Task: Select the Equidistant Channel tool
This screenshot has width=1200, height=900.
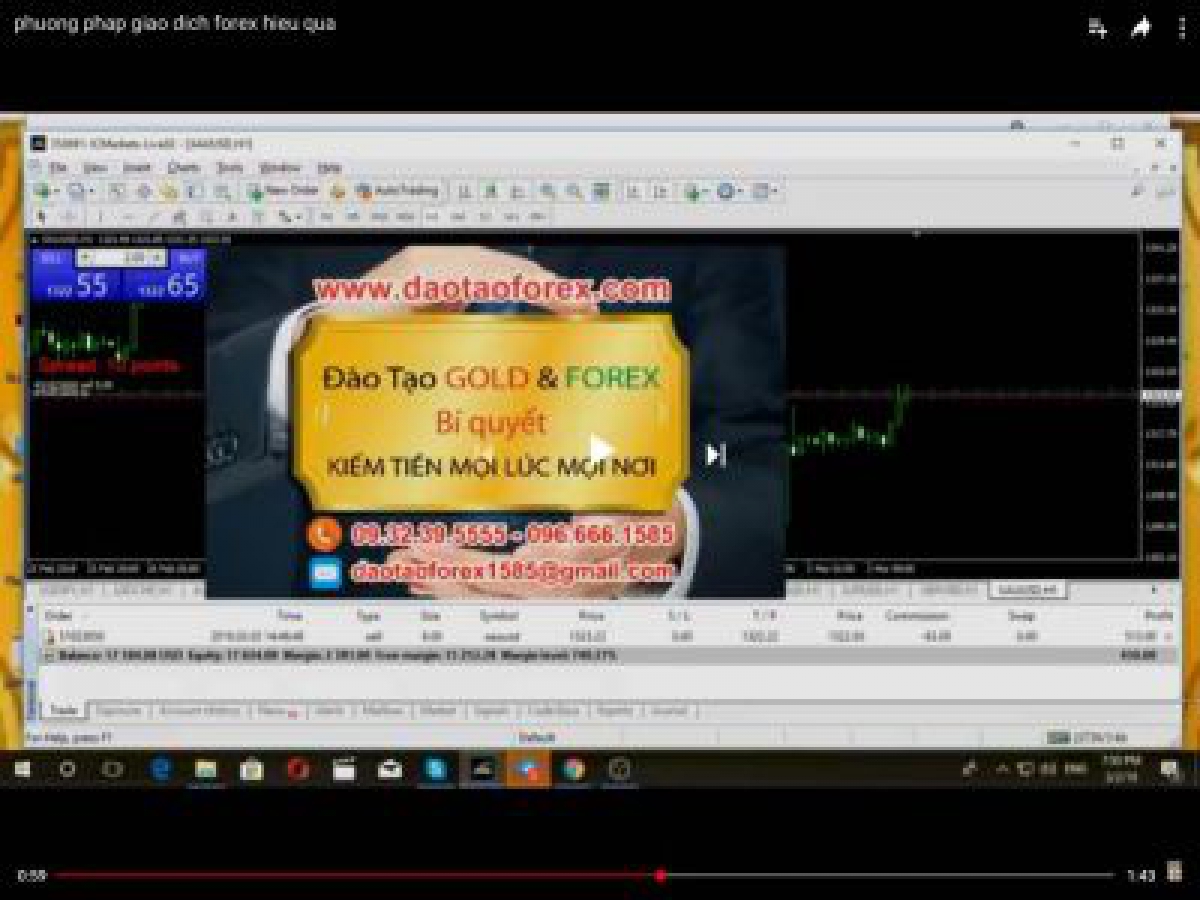Action: coord(180,216)
